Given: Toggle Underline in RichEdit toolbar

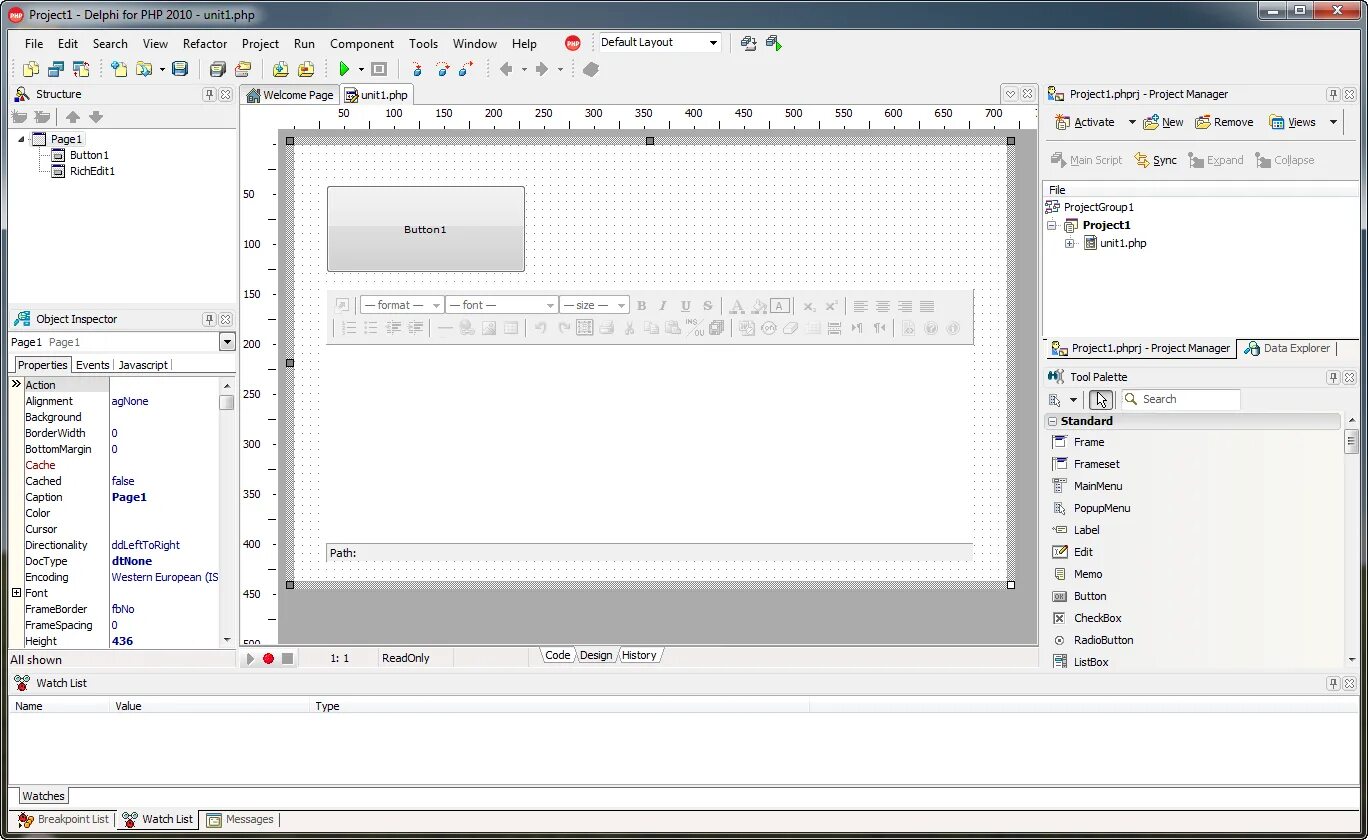Looking at the screenshot, I should pyautogui.click(x=686, y=306).
